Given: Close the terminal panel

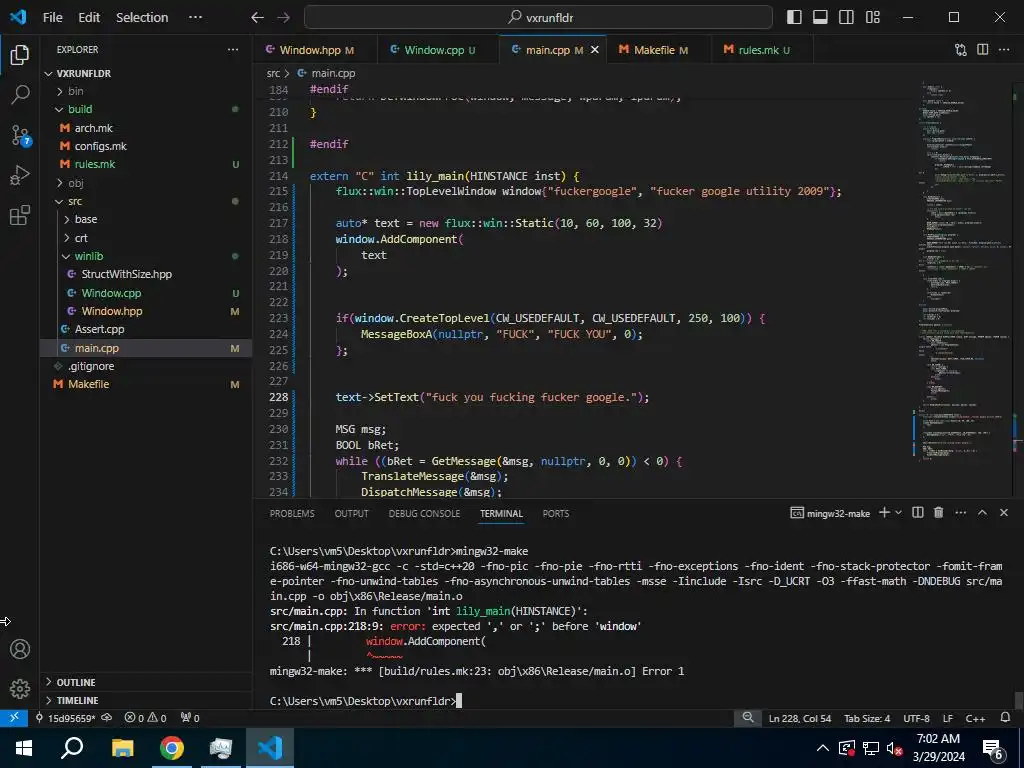Looking at the screenshot, I should [x=1004, y=513].
